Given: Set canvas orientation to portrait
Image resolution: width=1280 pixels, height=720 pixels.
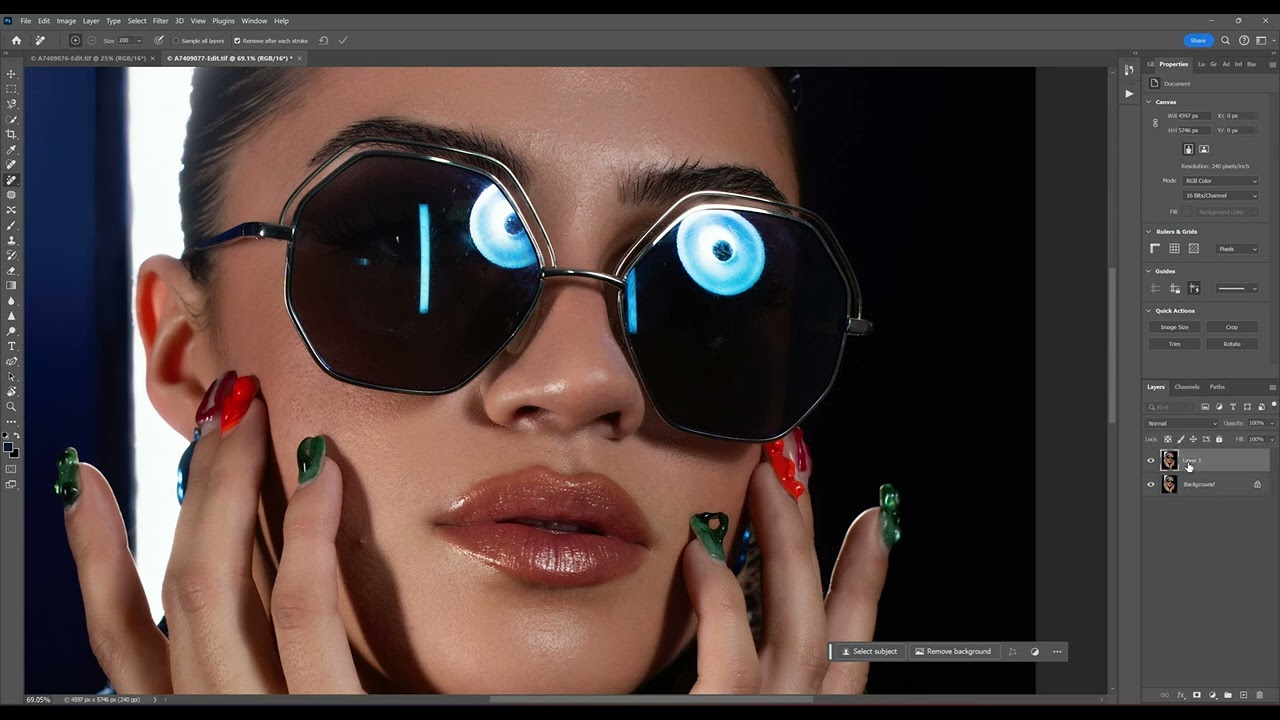Looking at the screenshot, I should coord(1188,149).
